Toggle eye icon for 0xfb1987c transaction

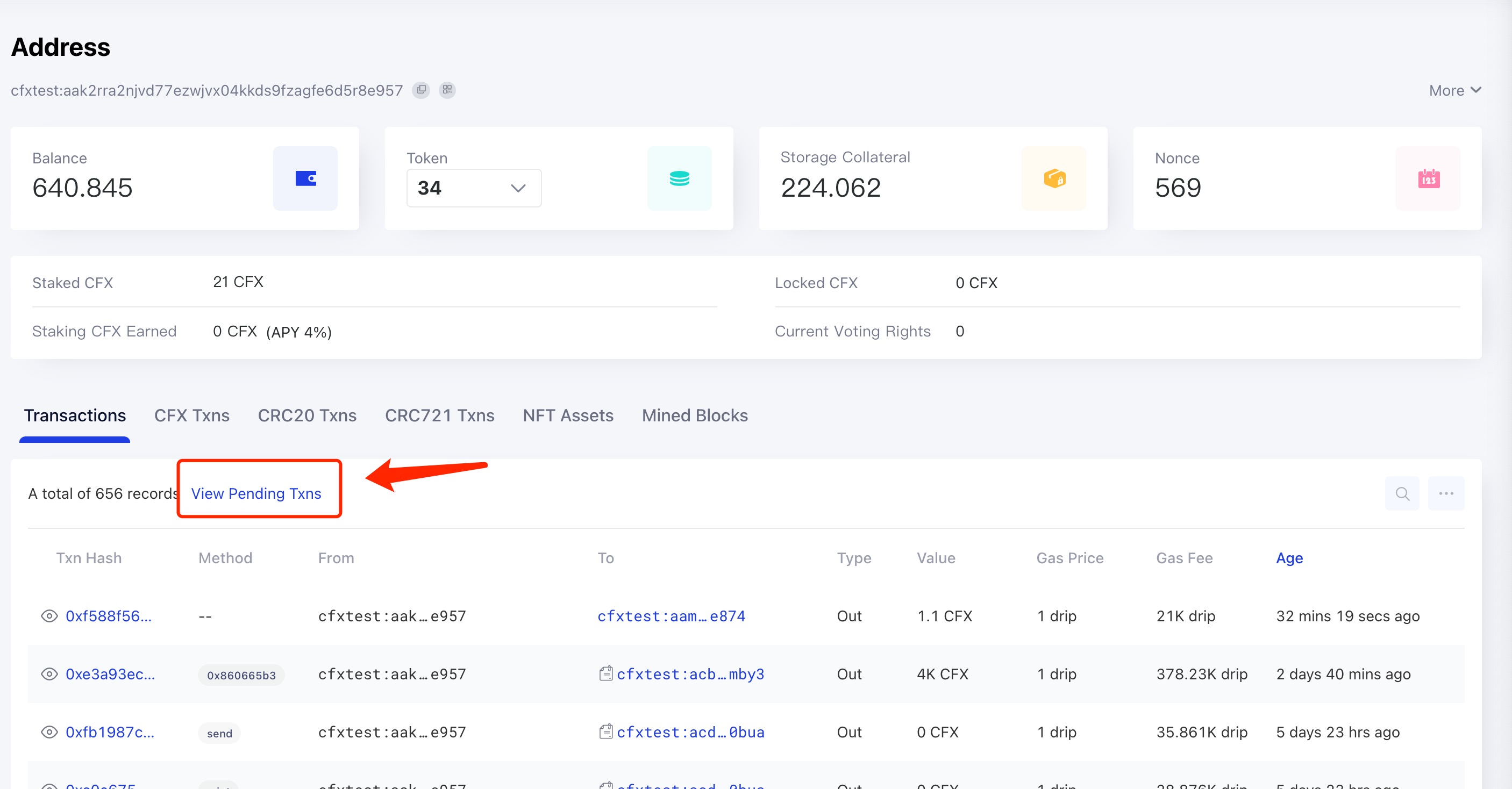pyautogui.click(x=49, y=732)
